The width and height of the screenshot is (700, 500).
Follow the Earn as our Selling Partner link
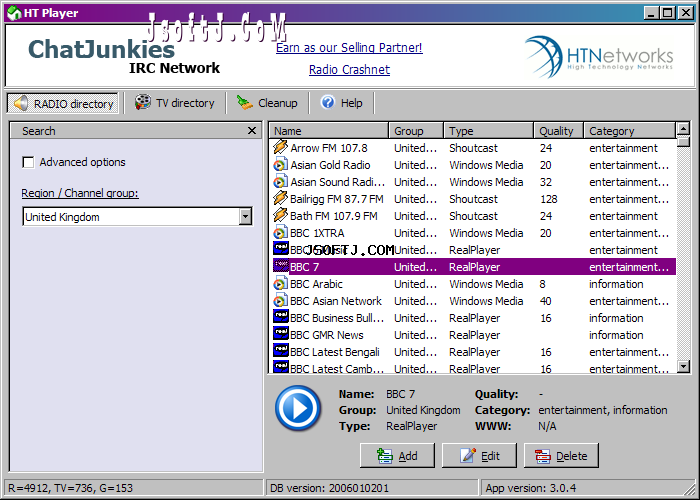(x=349, y=47)
